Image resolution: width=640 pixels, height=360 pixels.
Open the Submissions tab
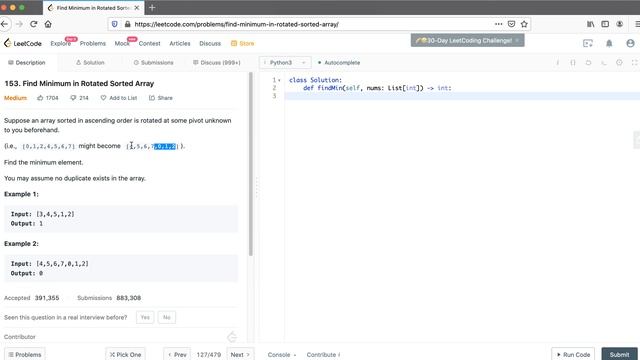pyautogui.click(x=153, y=62)
